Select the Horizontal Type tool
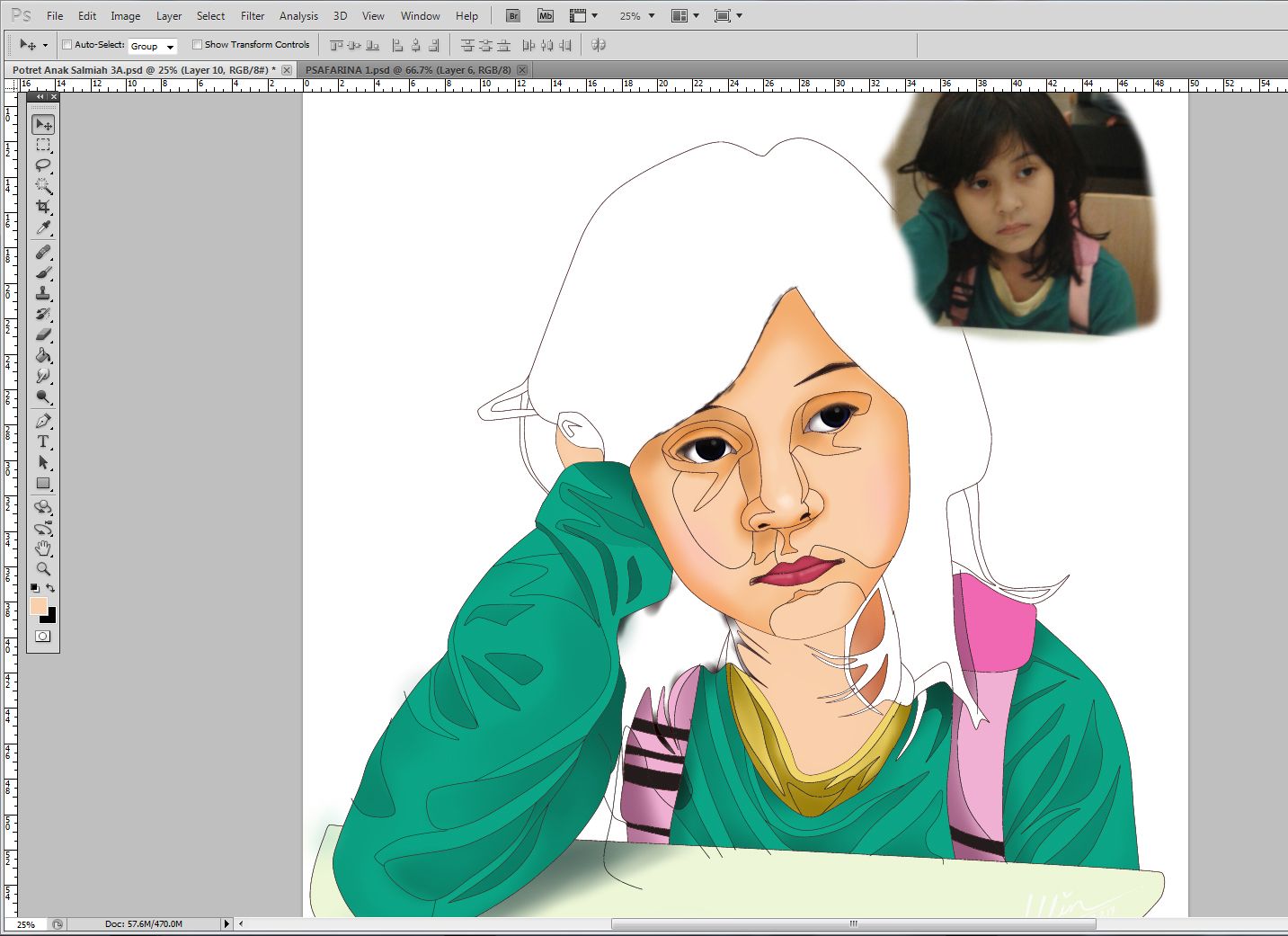 pos(43,441)
